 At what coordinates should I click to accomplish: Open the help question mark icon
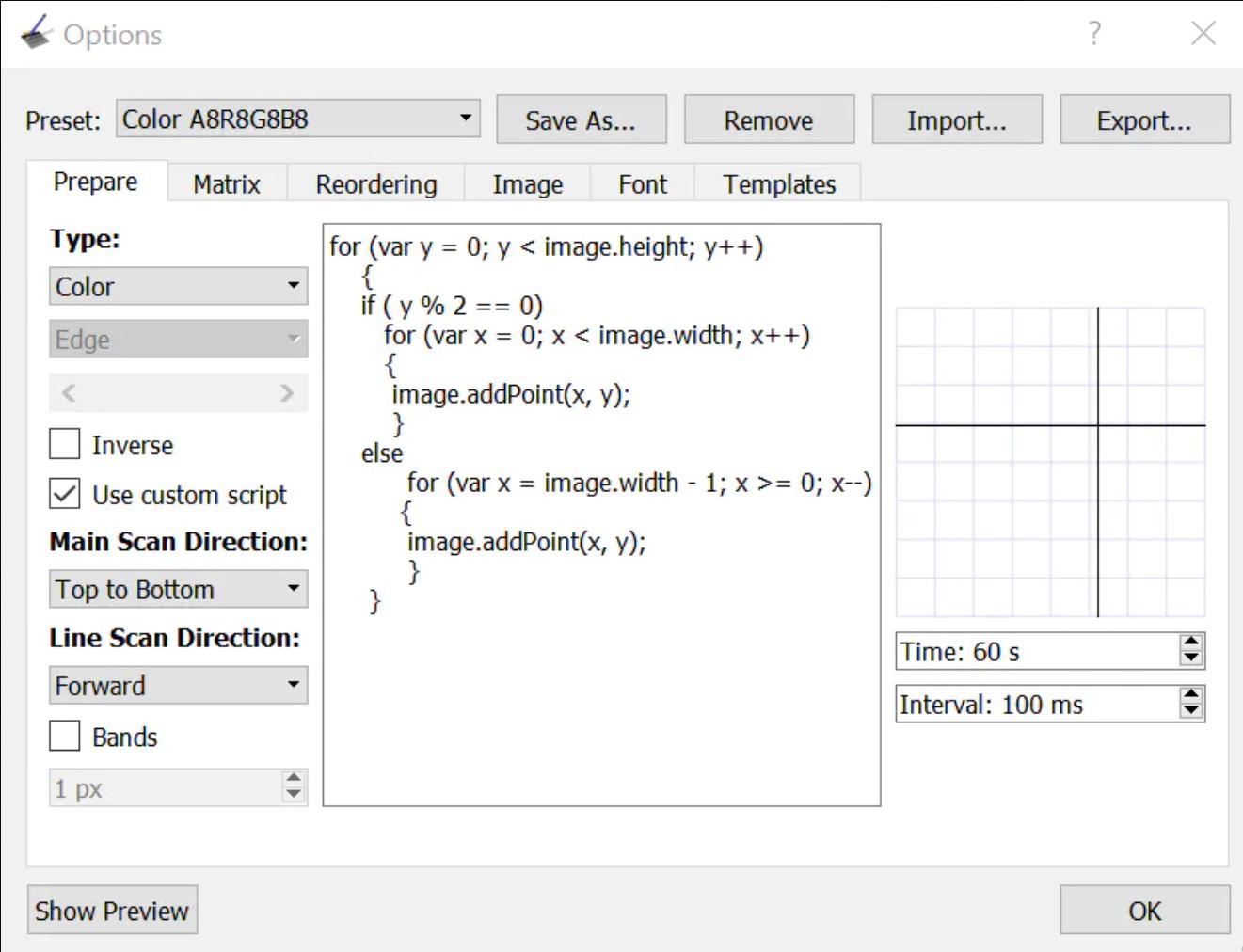tap(1093, 33)
